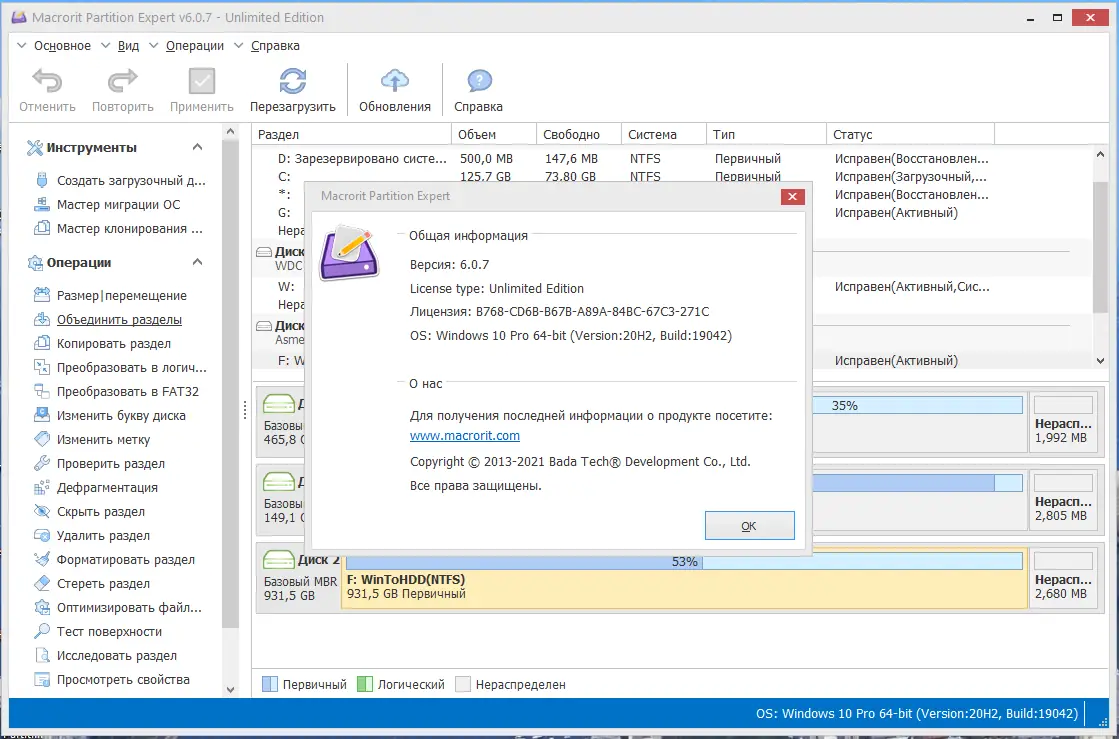Open the Вид menu

[129, 45]
